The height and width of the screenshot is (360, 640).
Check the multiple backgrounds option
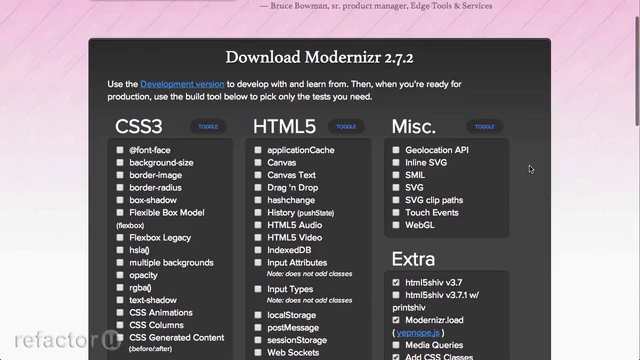[120, 262]
